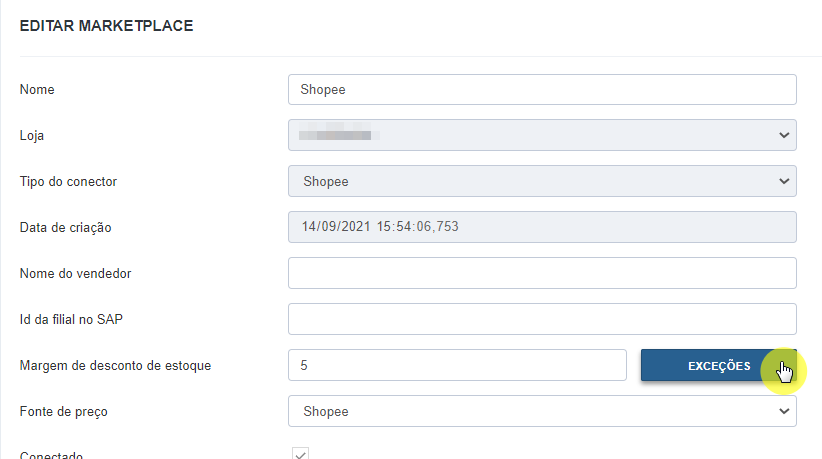The width and height of the screenshot is (822, 459).
Task: Toggle the Conectado checkbox
Action: click(300, 454)
